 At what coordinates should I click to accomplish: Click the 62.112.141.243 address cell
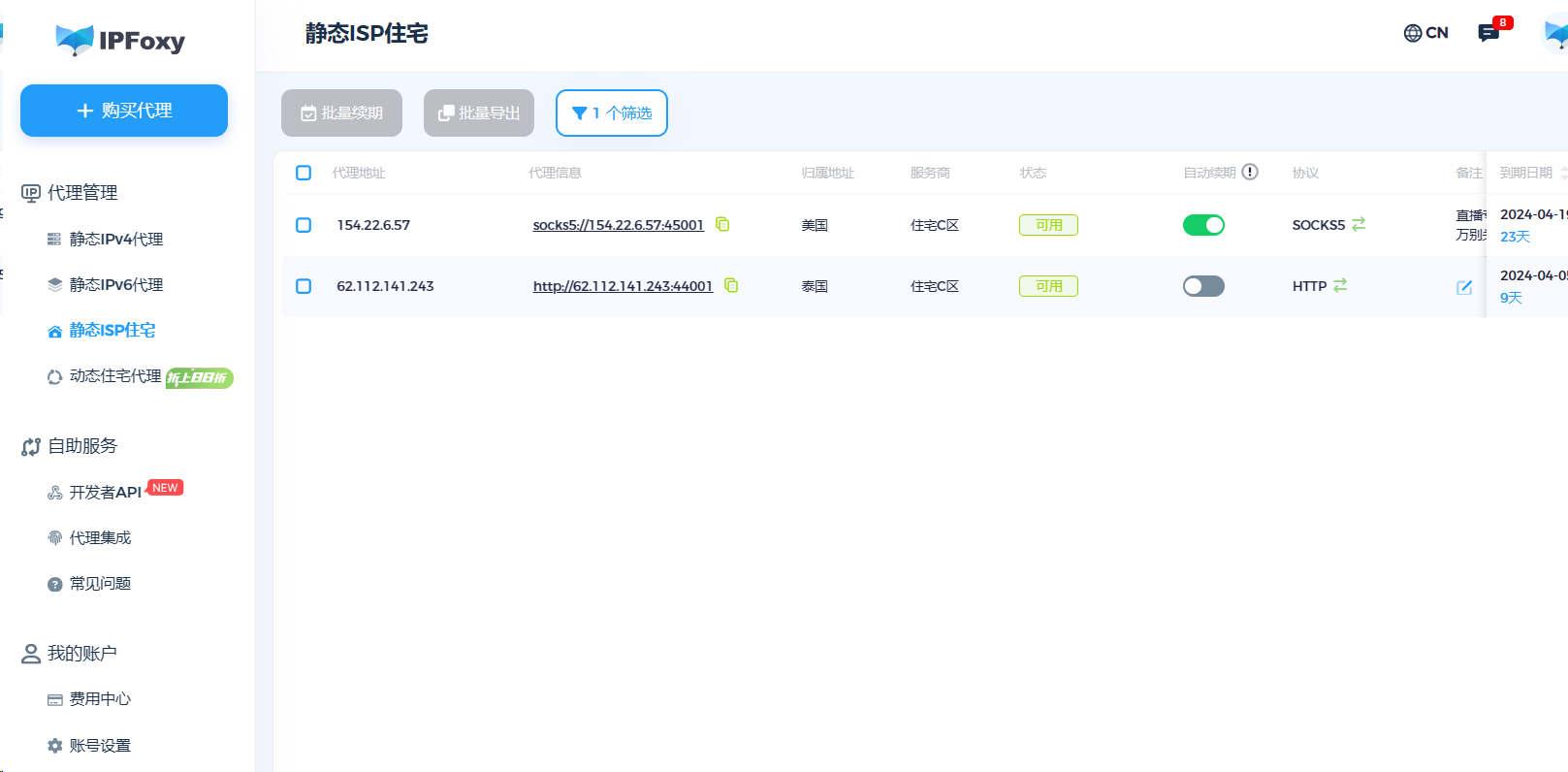coord(385,286)
